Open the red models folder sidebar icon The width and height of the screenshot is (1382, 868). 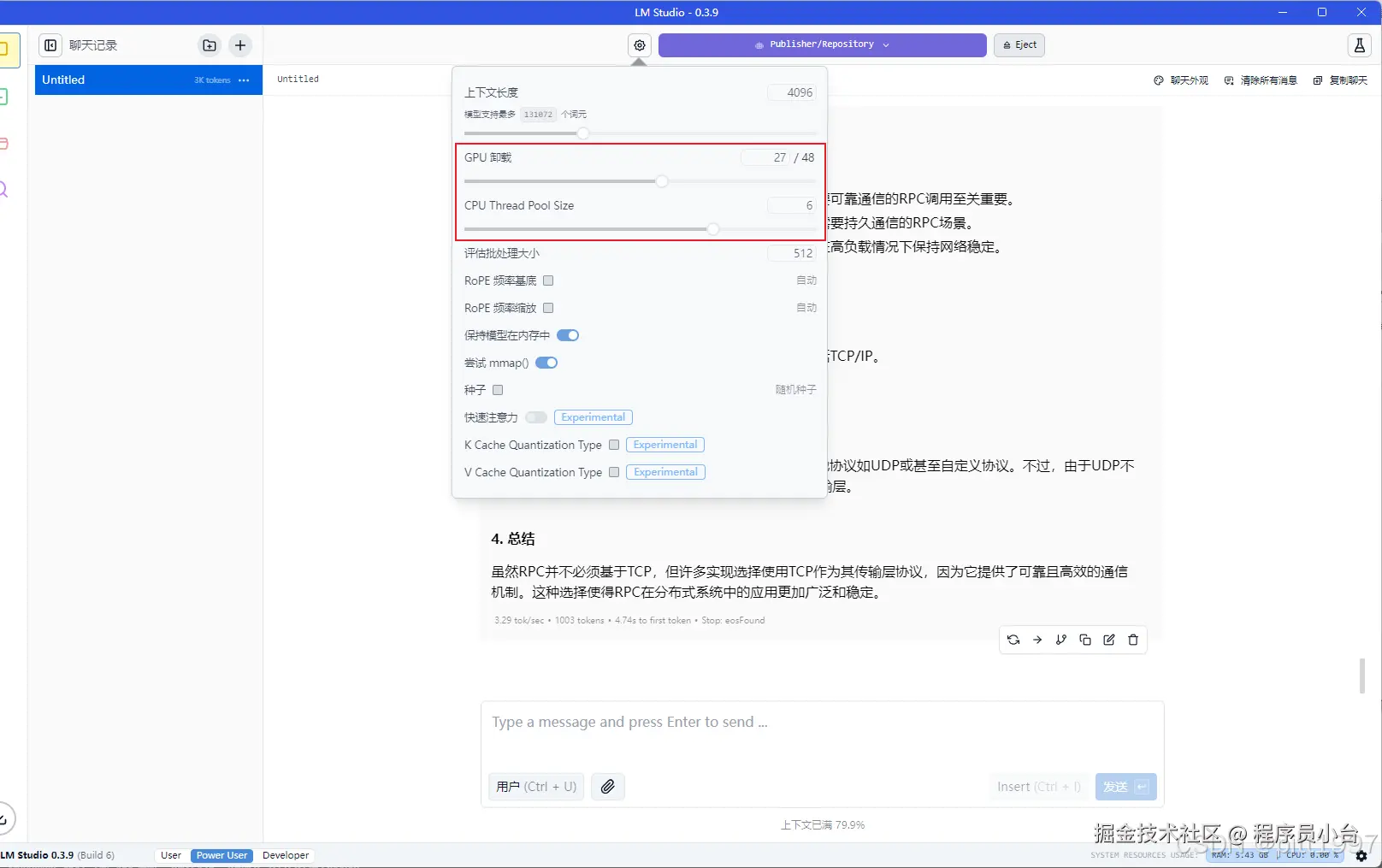click(3, 144)
